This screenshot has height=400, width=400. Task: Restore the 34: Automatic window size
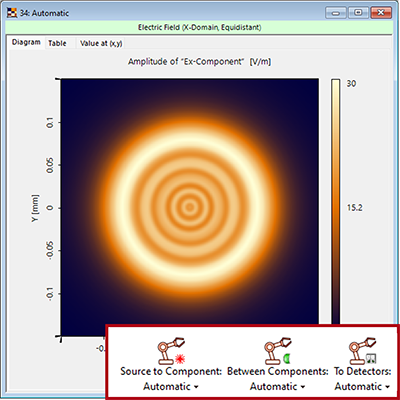(358, 13)
